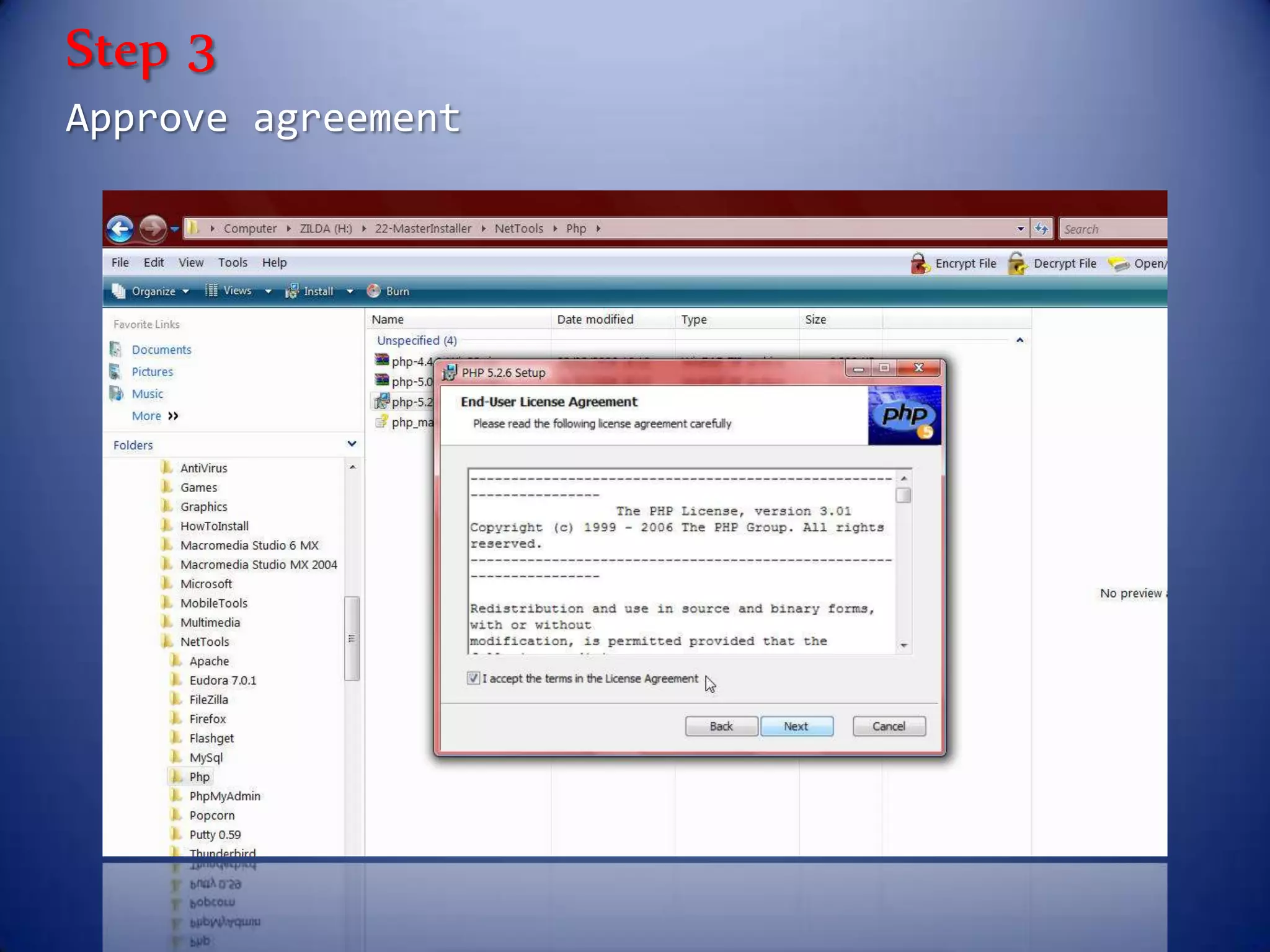The height and width of the screenshot is (952, 1270).
Task: Open the File menu
Action: pyautogui.click(x=120, y=263)
